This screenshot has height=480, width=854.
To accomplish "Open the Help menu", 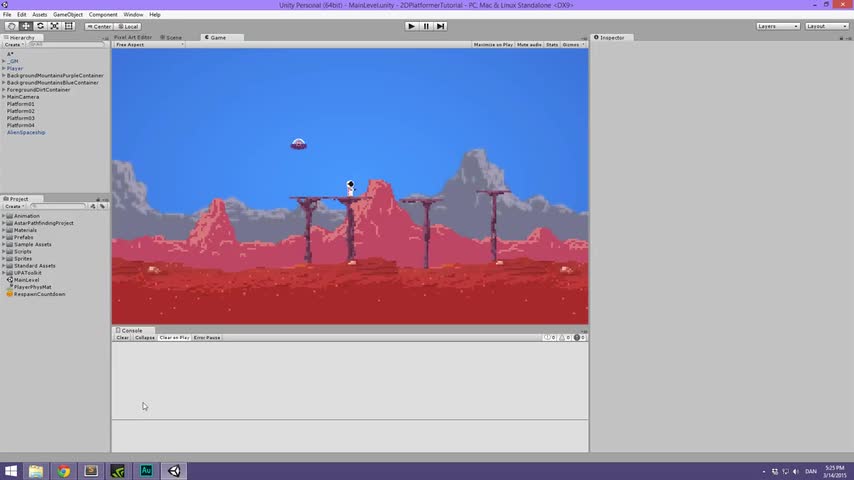I will (155, 15).
